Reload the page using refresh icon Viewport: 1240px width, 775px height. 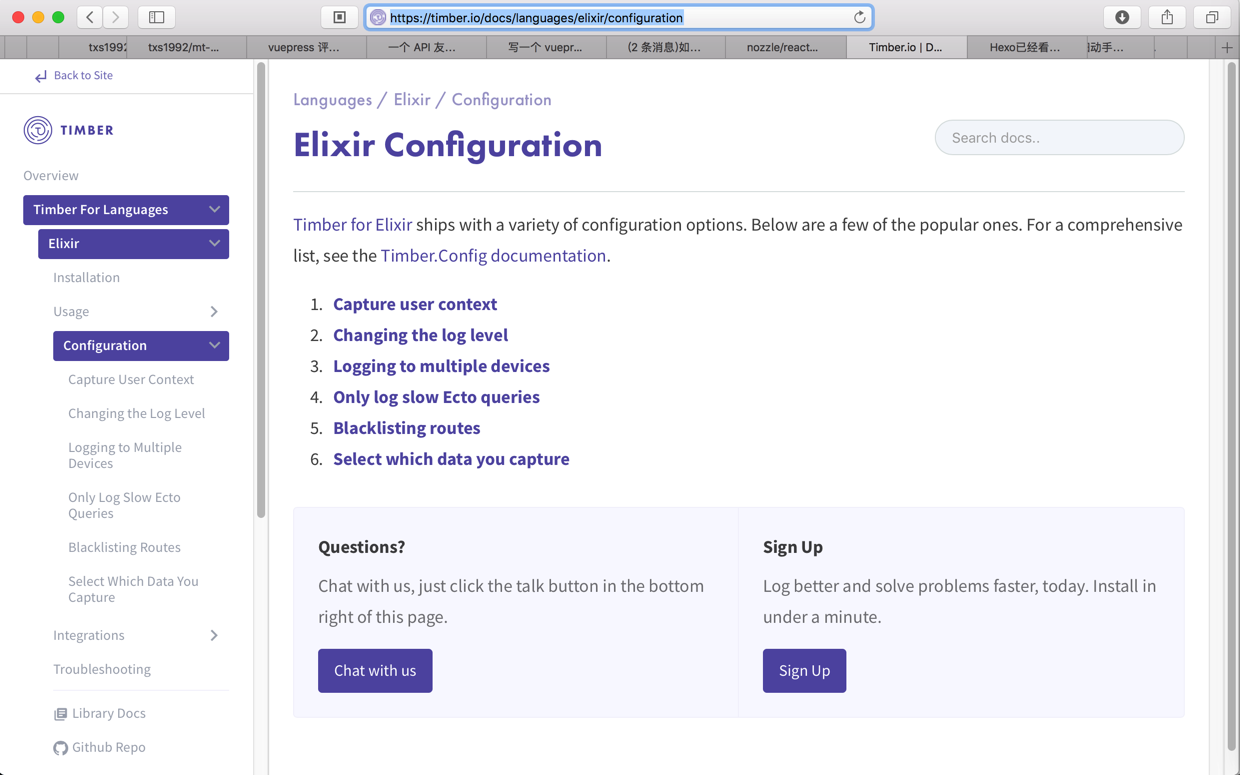coord(859,17)
